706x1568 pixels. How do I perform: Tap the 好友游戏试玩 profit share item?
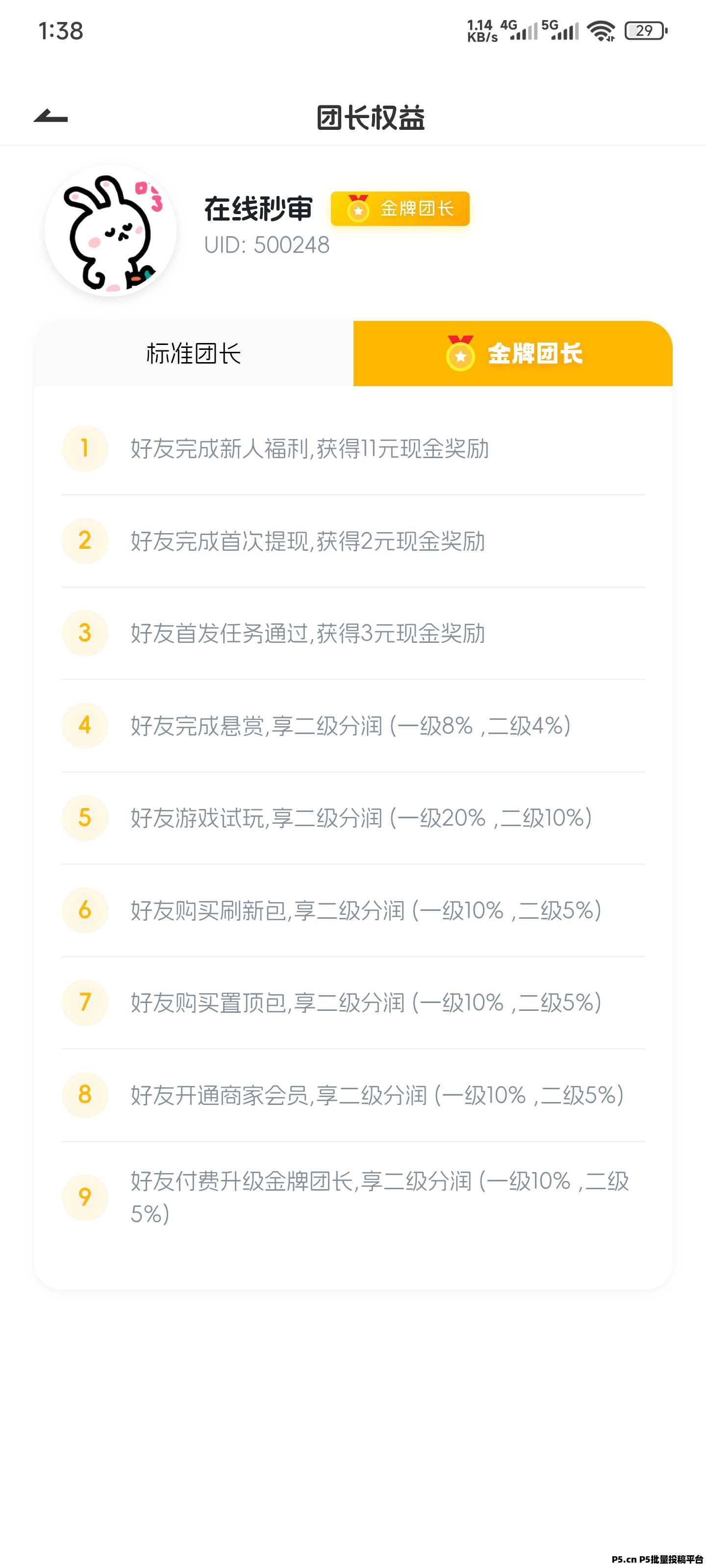click(x=361, y=817)
